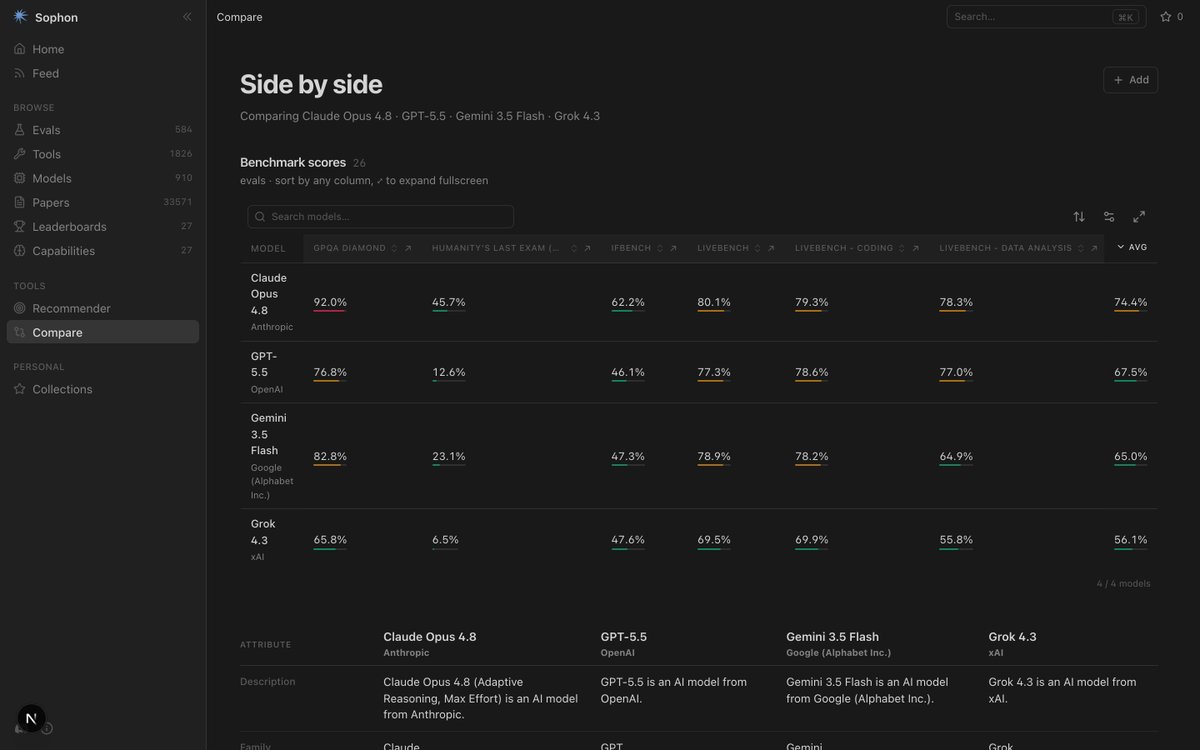Click the Add button to add a model
Screen dimensions: 1200x750
coord(1131,80)
